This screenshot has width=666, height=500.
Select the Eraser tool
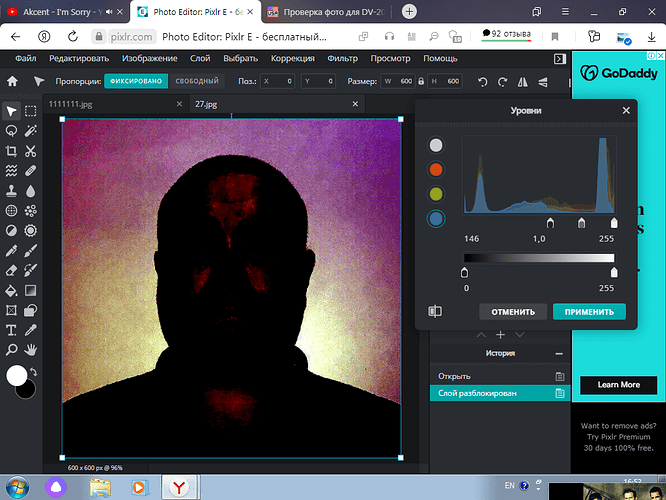click(11, 270)
